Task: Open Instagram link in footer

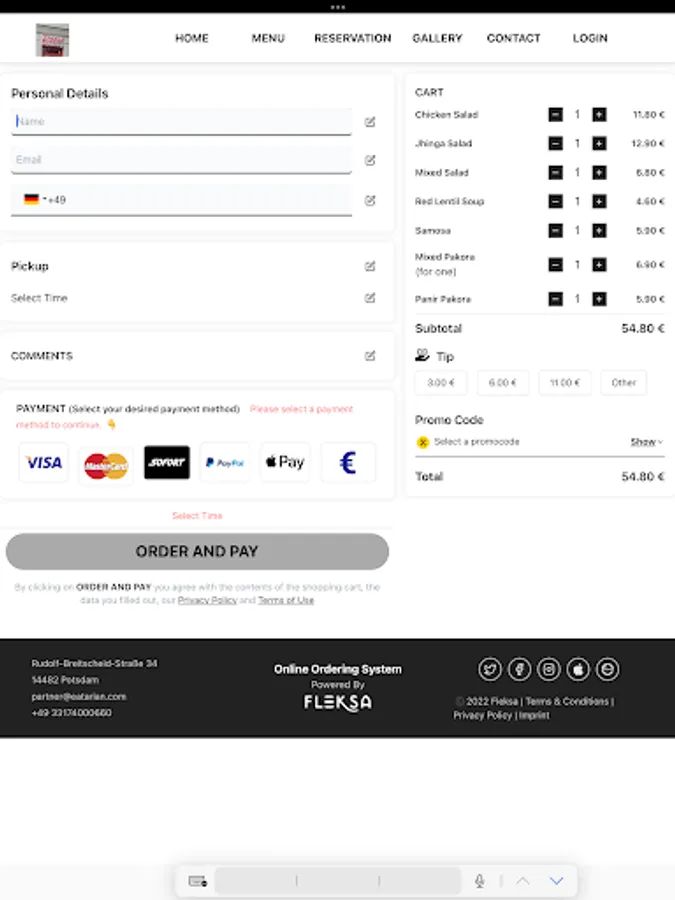Action: [549, 669]
